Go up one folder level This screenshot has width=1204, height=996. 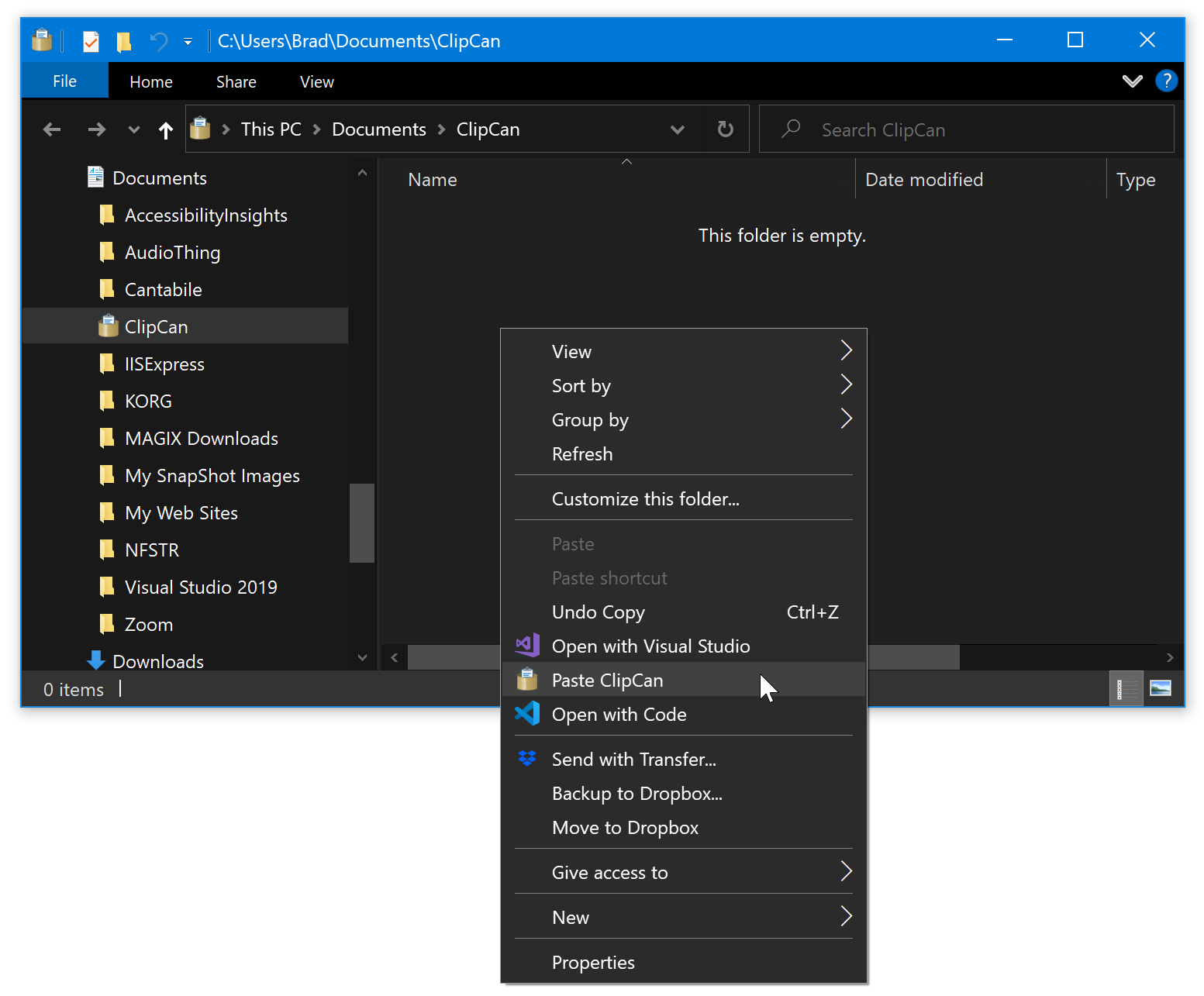165,129
